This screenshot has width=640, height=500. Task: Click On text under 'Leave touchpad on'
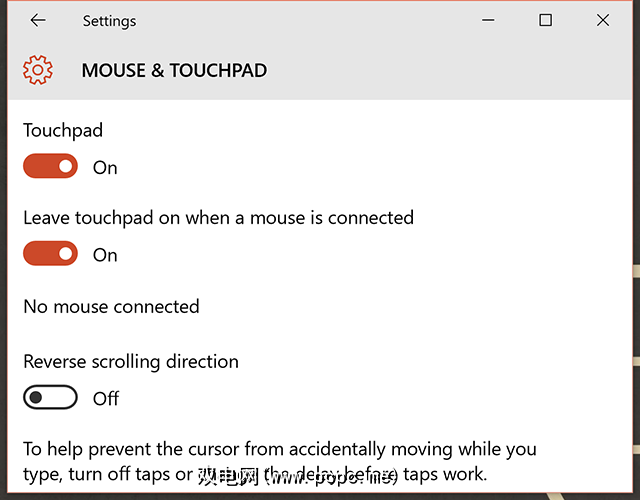coord(105,255)
